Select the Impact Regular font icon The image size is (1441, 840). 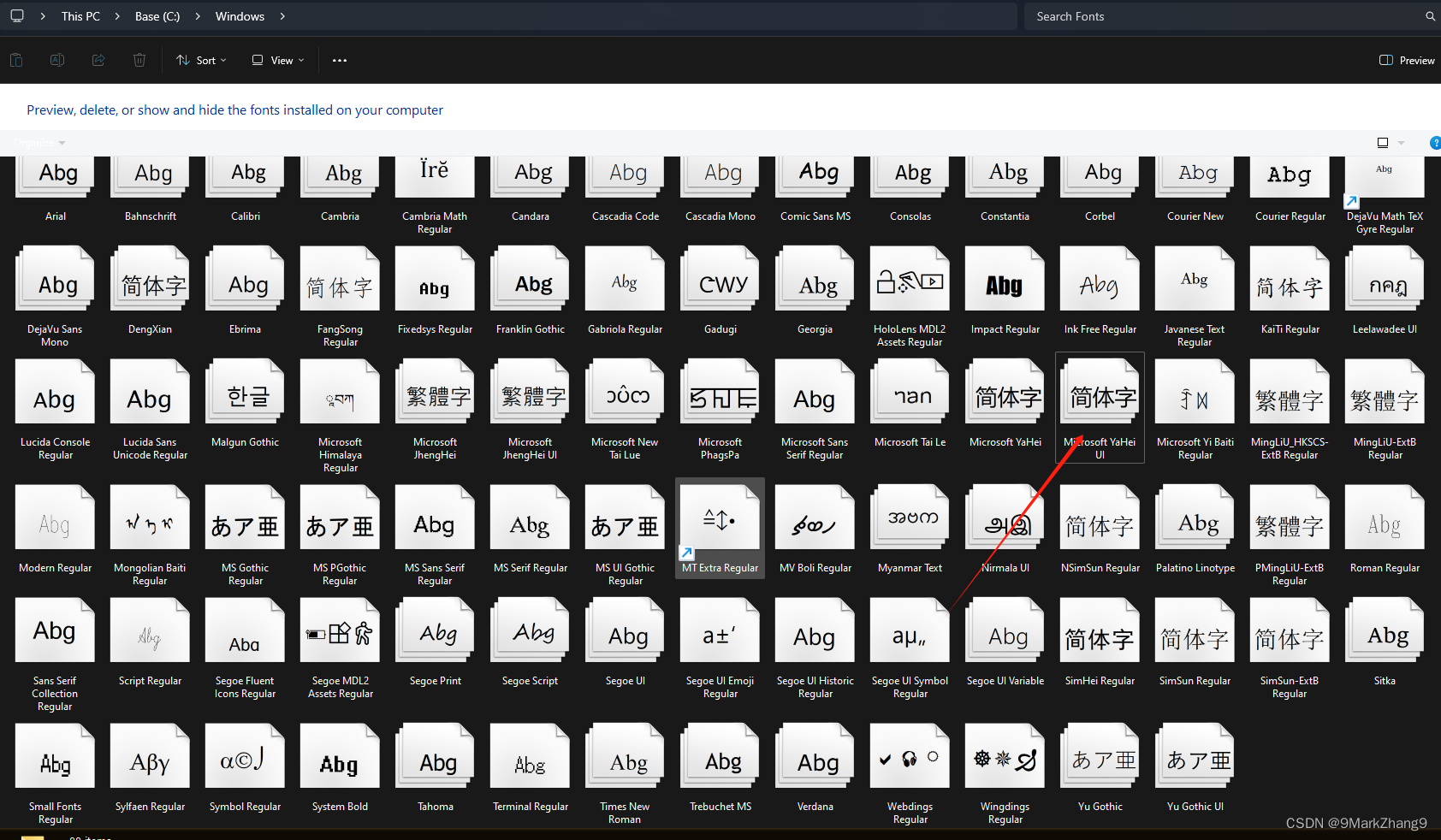(x=1005, y=278)
